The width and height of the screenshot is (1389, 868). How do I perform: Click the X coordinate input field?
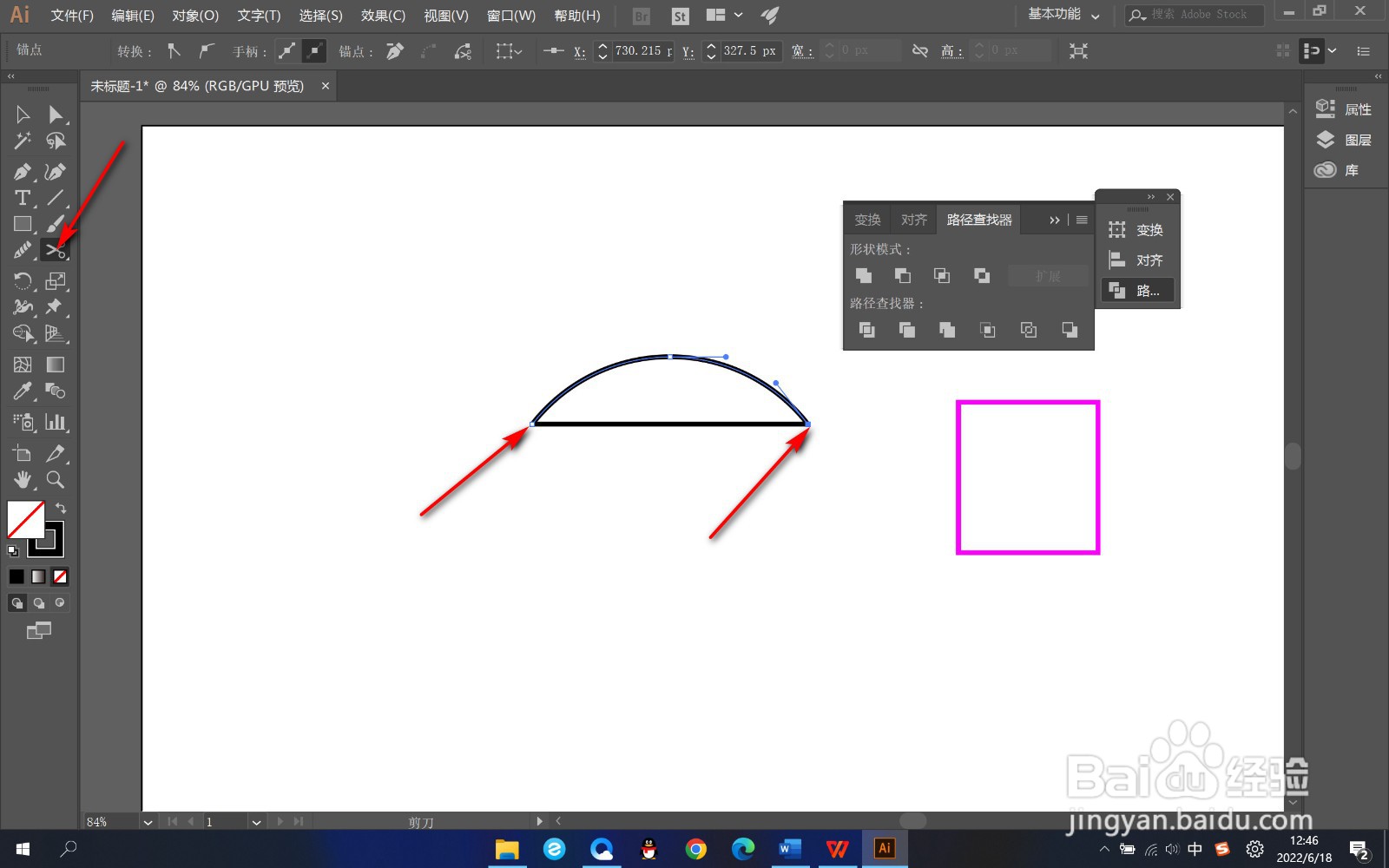tap(643, 51)
